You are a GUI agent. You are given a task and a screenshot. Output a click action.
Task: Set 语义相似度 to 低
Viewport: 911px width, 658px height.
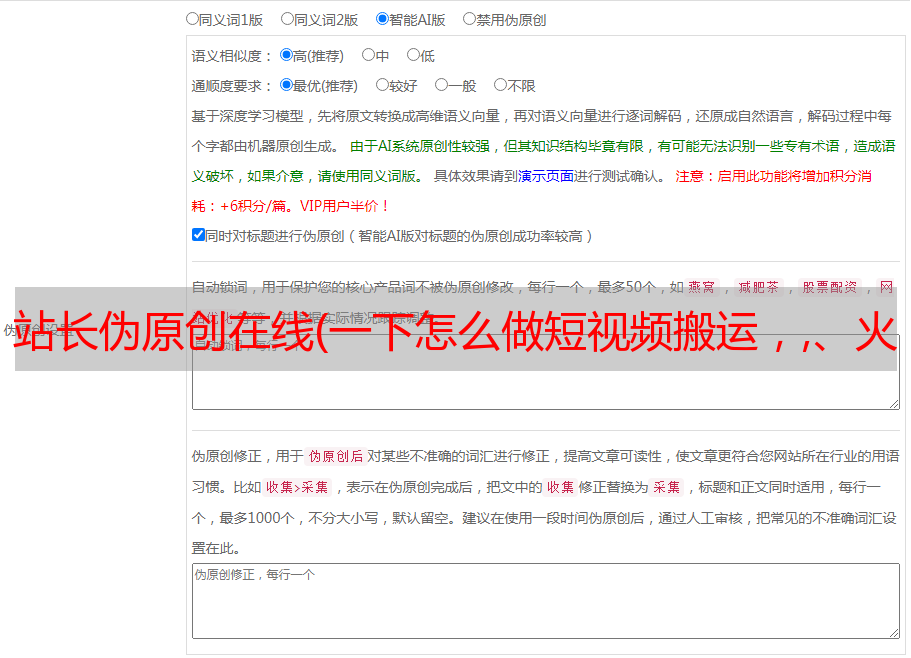[413, 55]
